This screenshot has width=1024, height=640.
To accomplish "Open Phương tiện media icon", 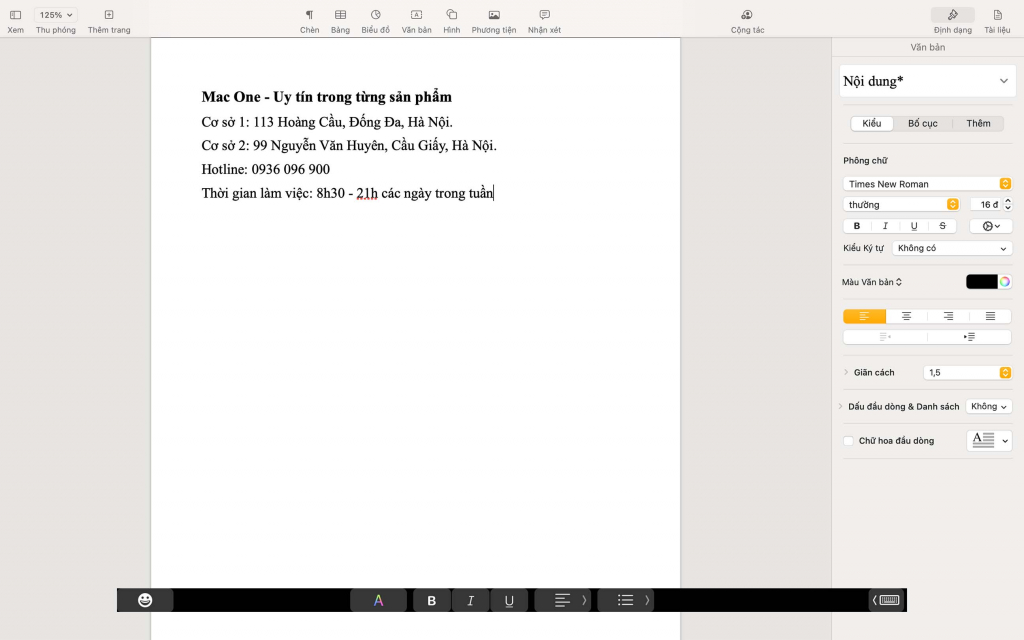I will 494,14.
